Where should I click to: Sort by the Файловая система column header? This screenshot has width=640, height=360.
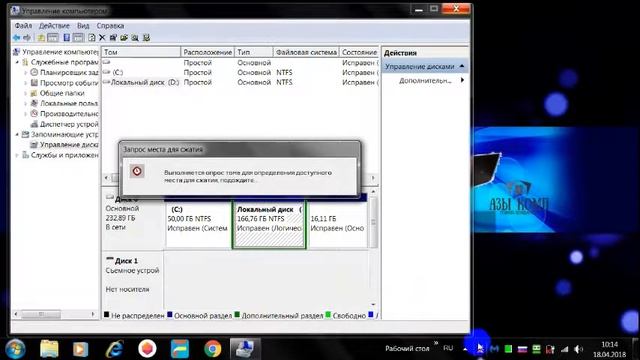tap(306, 52)
